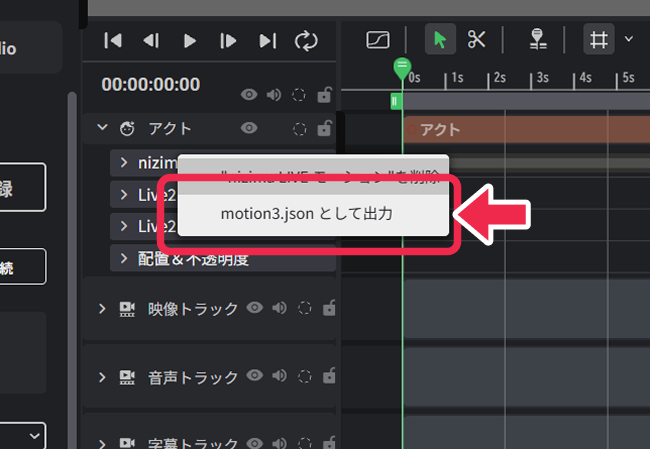650x449 pixels.
Task: Expand the 音声トラック row
Action: point(102,376)
